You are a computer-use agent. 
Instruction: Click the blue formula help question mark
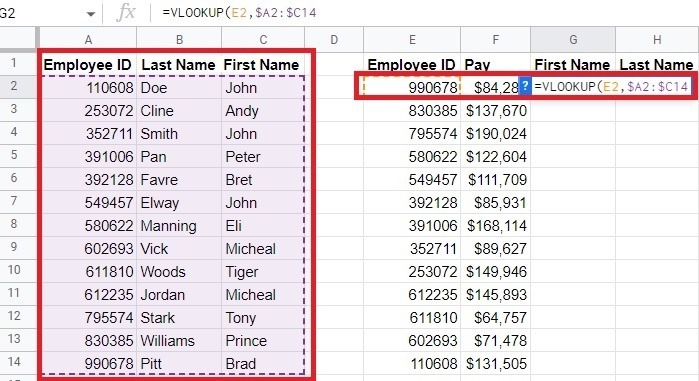pos(525,86)
